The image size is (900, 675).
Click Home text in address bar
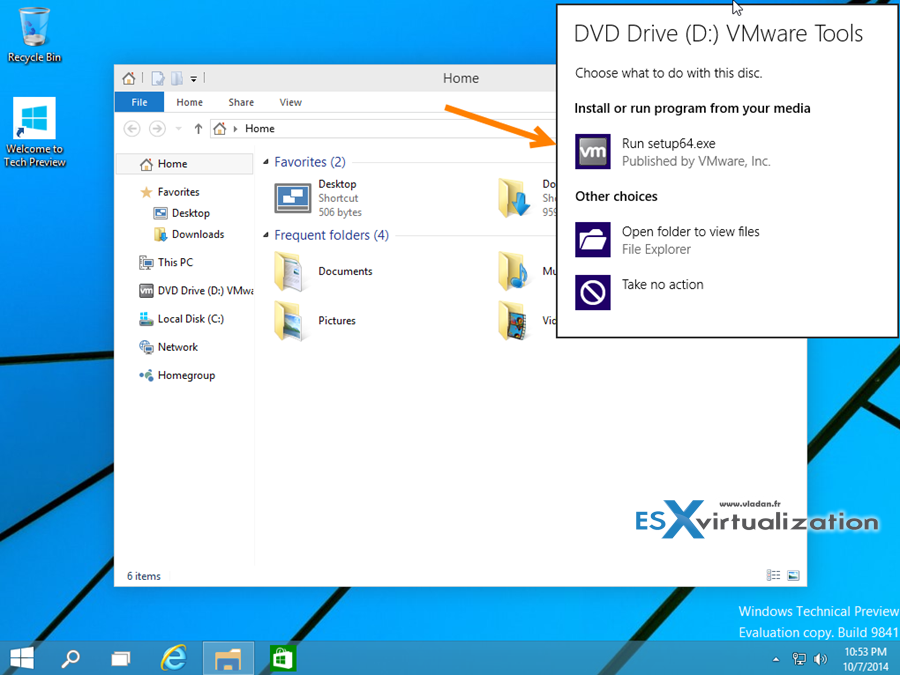[259, 129]
